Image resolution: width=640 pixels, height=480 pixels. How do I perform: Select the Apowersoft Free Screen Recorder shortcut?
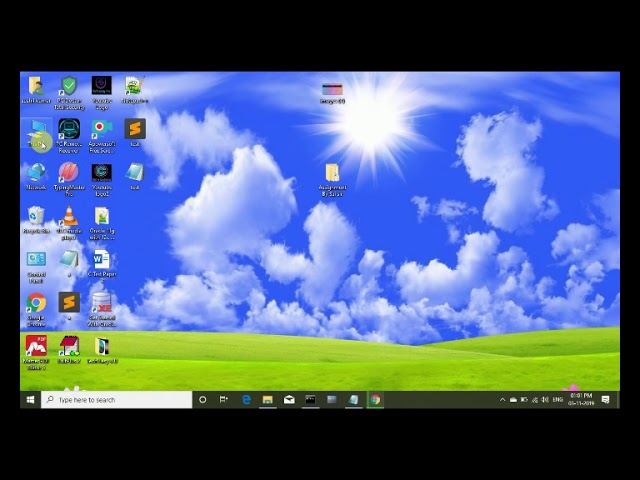coord(102,136)
